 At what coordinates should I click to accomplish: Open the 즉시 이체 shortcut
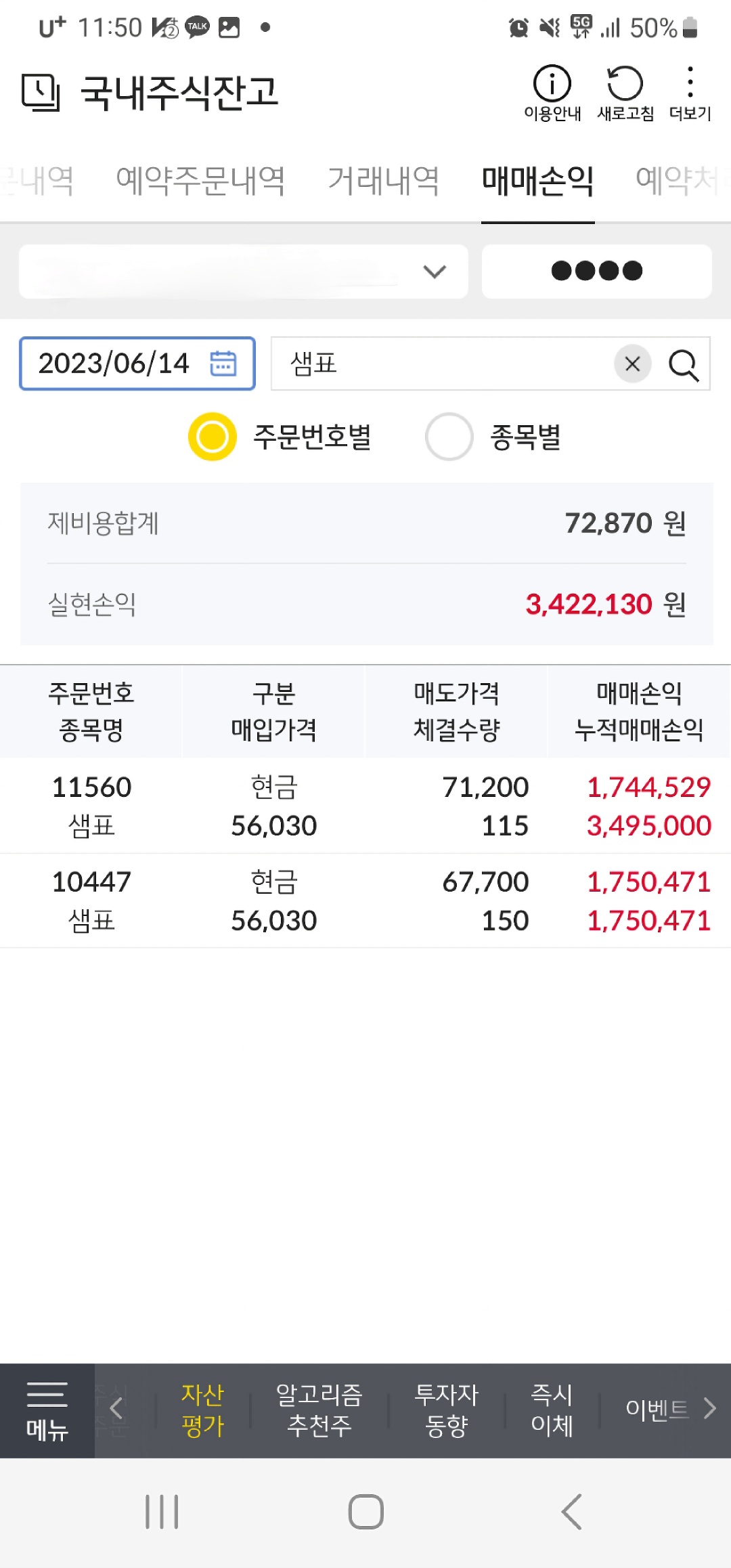coord(552,1410)
